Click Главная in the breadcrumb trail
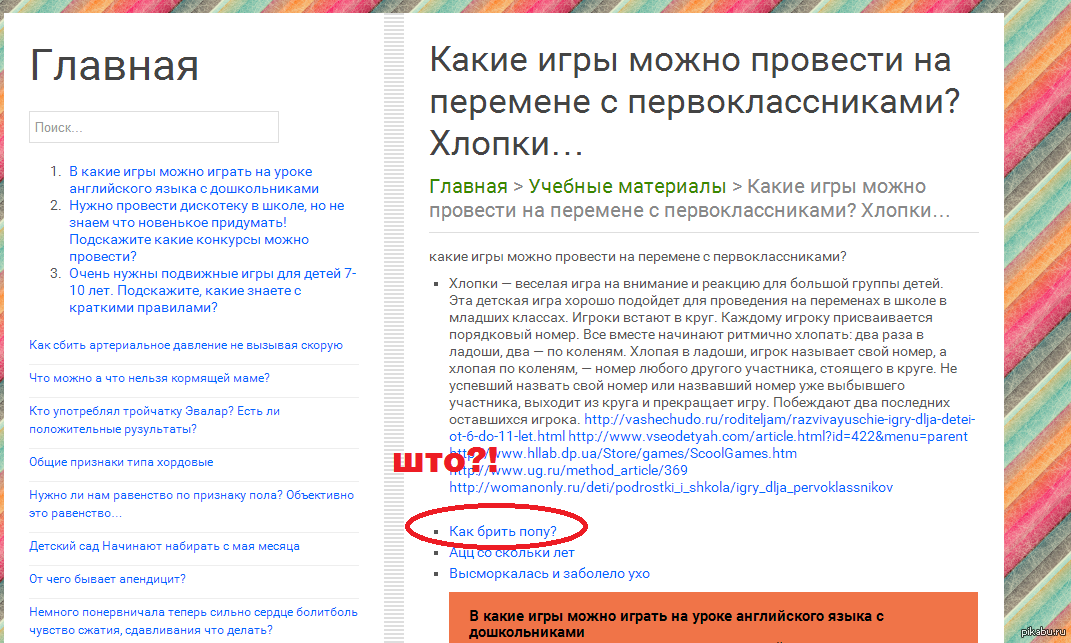Image resolution: width=1071 pixels, height=643 pixels. pos(468,187)
